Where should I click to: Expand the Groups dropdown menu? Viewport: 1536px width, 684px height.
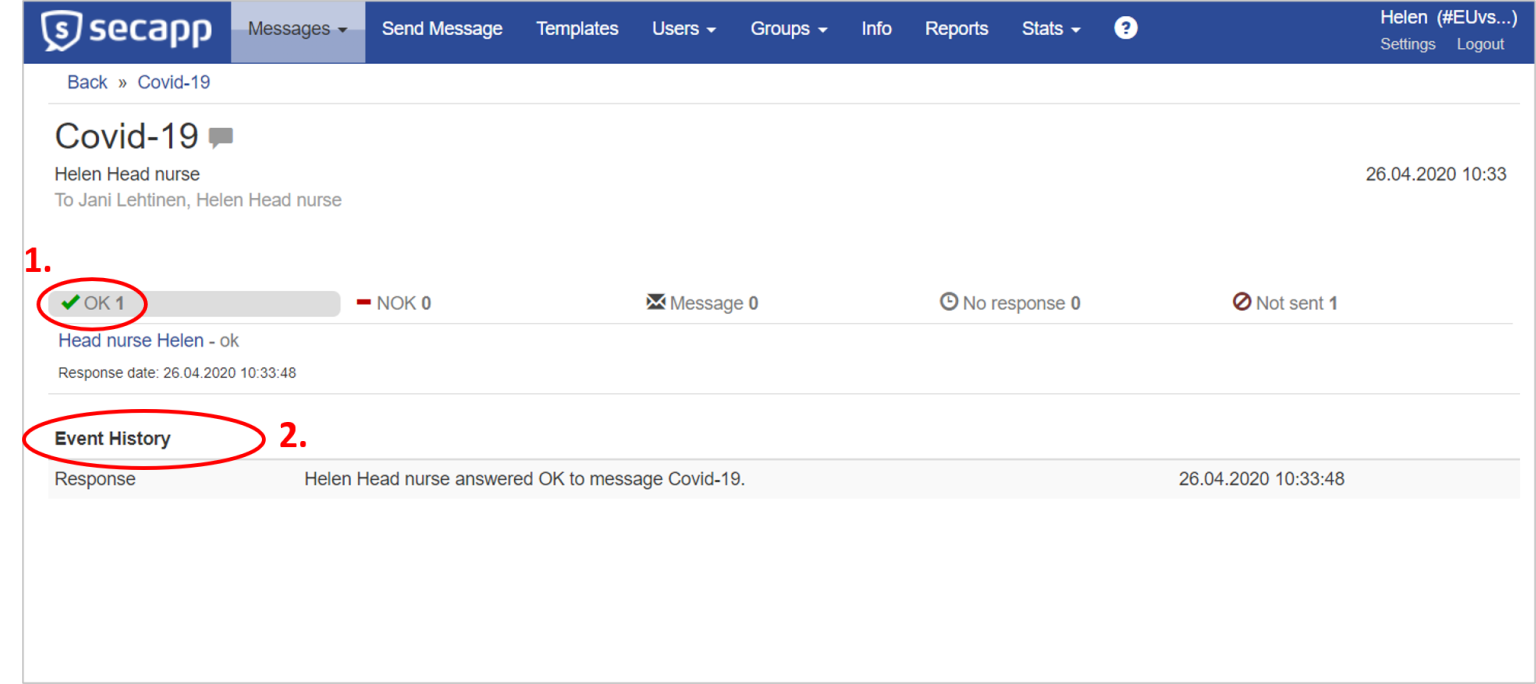[788, 29]
